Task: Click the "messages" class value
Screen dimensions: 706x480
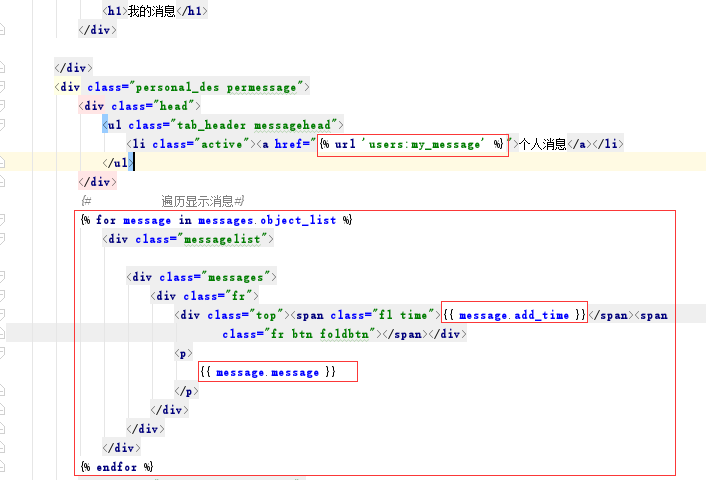Action: (x=235, y=276)
